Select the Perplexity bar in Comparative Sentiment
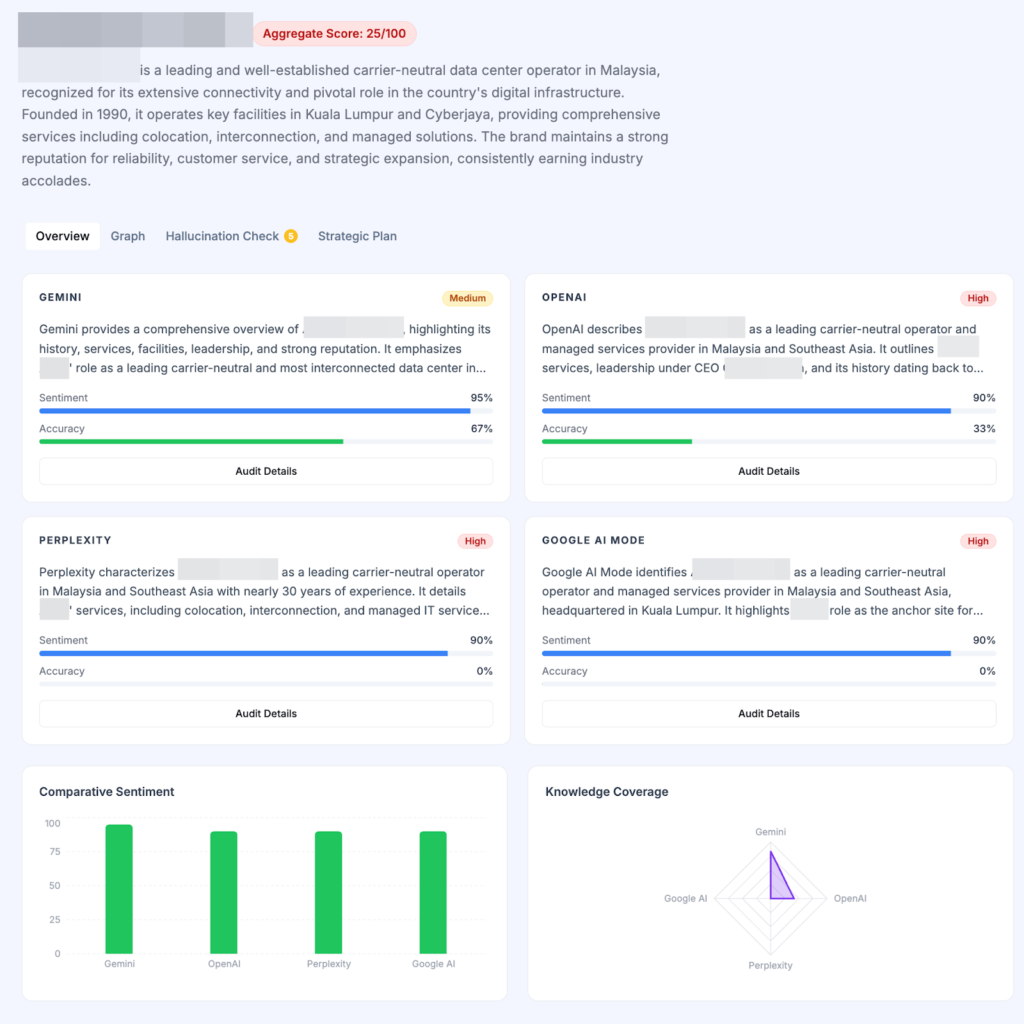Image resolution: width=1024 pixels, height=1024 pixels. pyautogui.click(x=328, y=892)
